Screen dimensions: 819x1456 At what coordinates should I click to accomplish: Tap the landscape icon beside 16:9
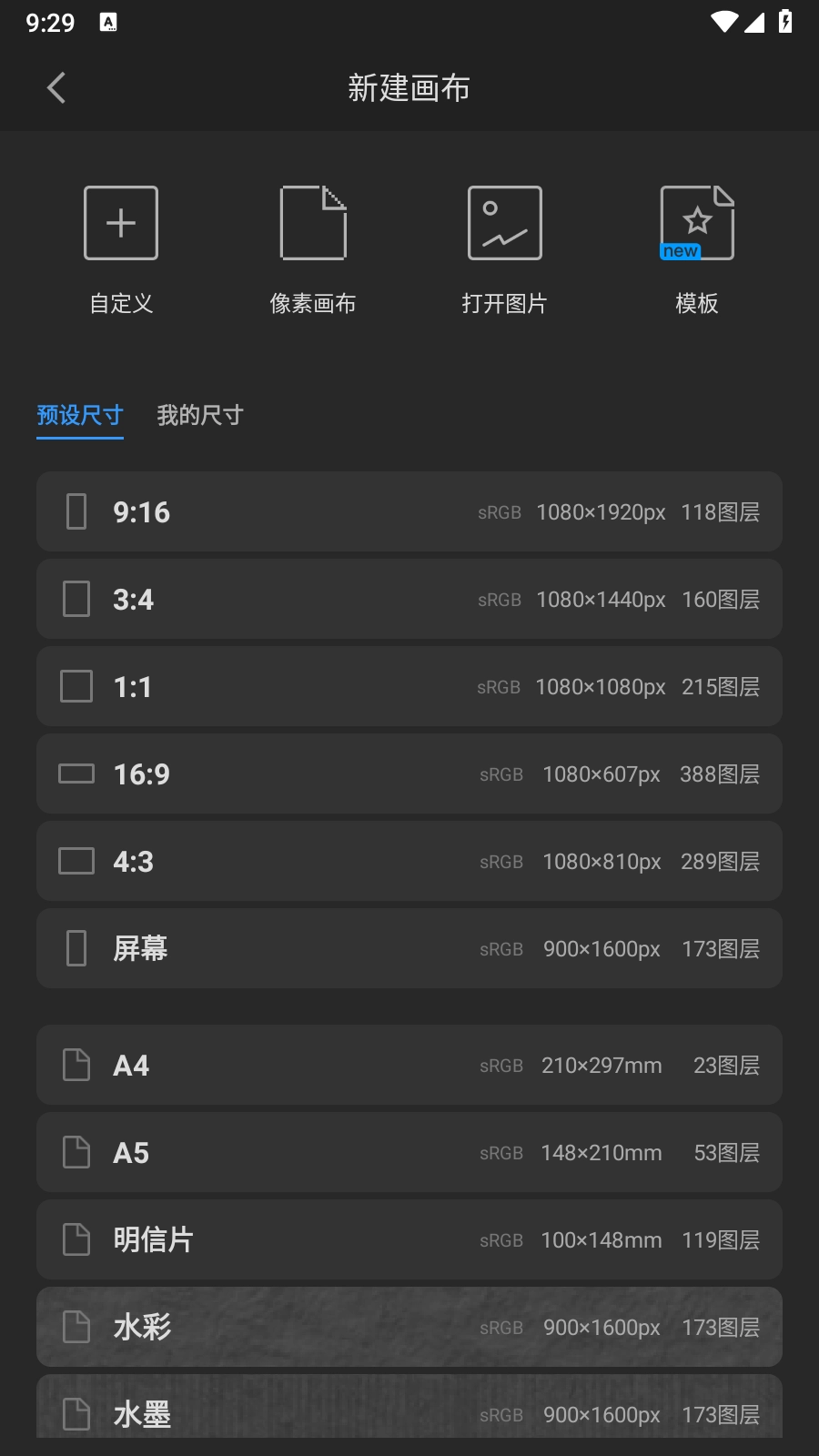76,773
